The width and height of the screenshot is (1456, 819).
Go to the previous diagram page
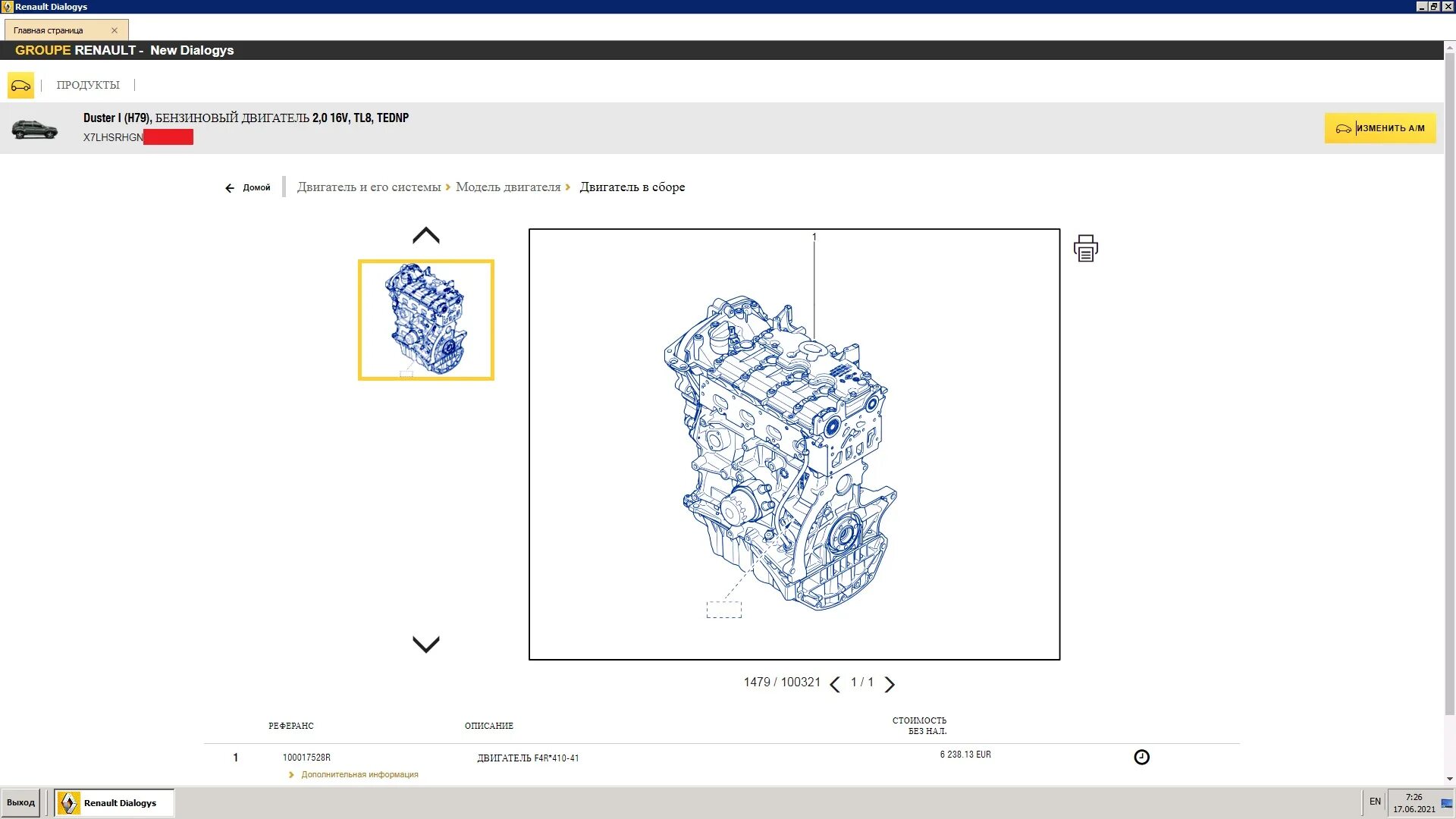pyautogui.click(x=835, y=685)
